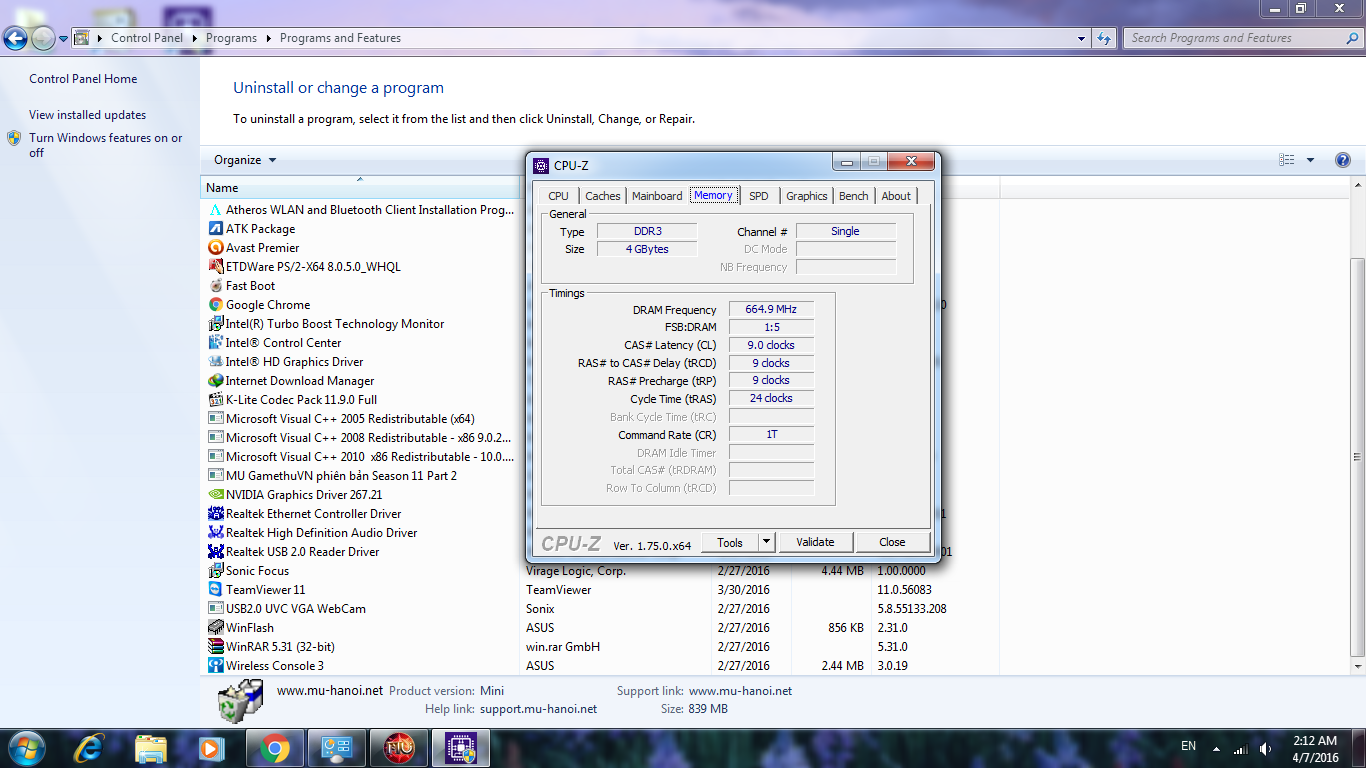Open View installed updates link
This screenshot has height=768, width=1366.
coord(87,115)
